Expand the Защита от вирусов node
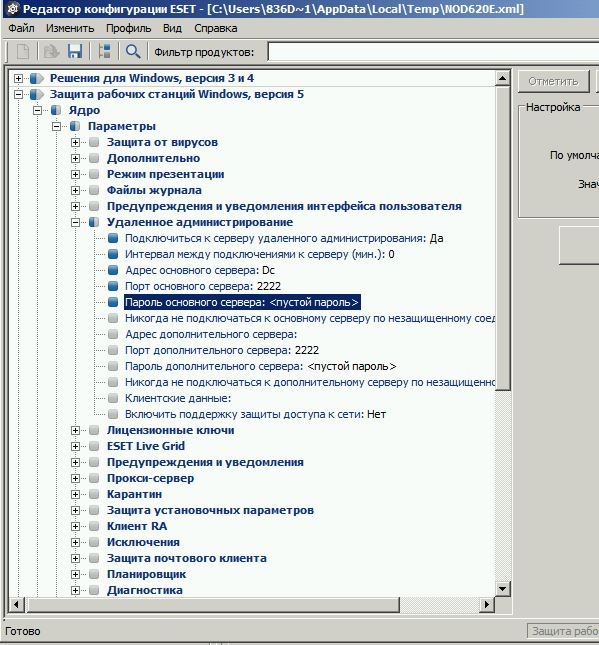Image resolution: width=599 pixels, height=645 pixels. (75, 142)
